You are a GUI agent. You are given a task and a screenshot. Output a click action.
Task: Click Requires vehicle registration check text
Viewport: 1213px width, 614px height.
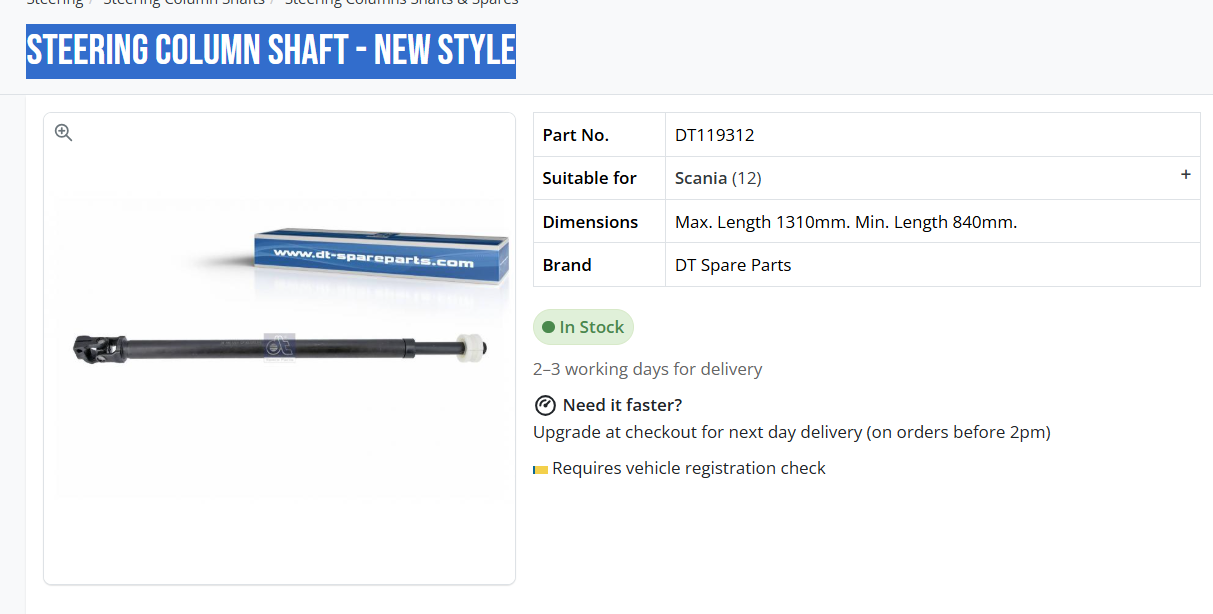(x=689, y=468)
